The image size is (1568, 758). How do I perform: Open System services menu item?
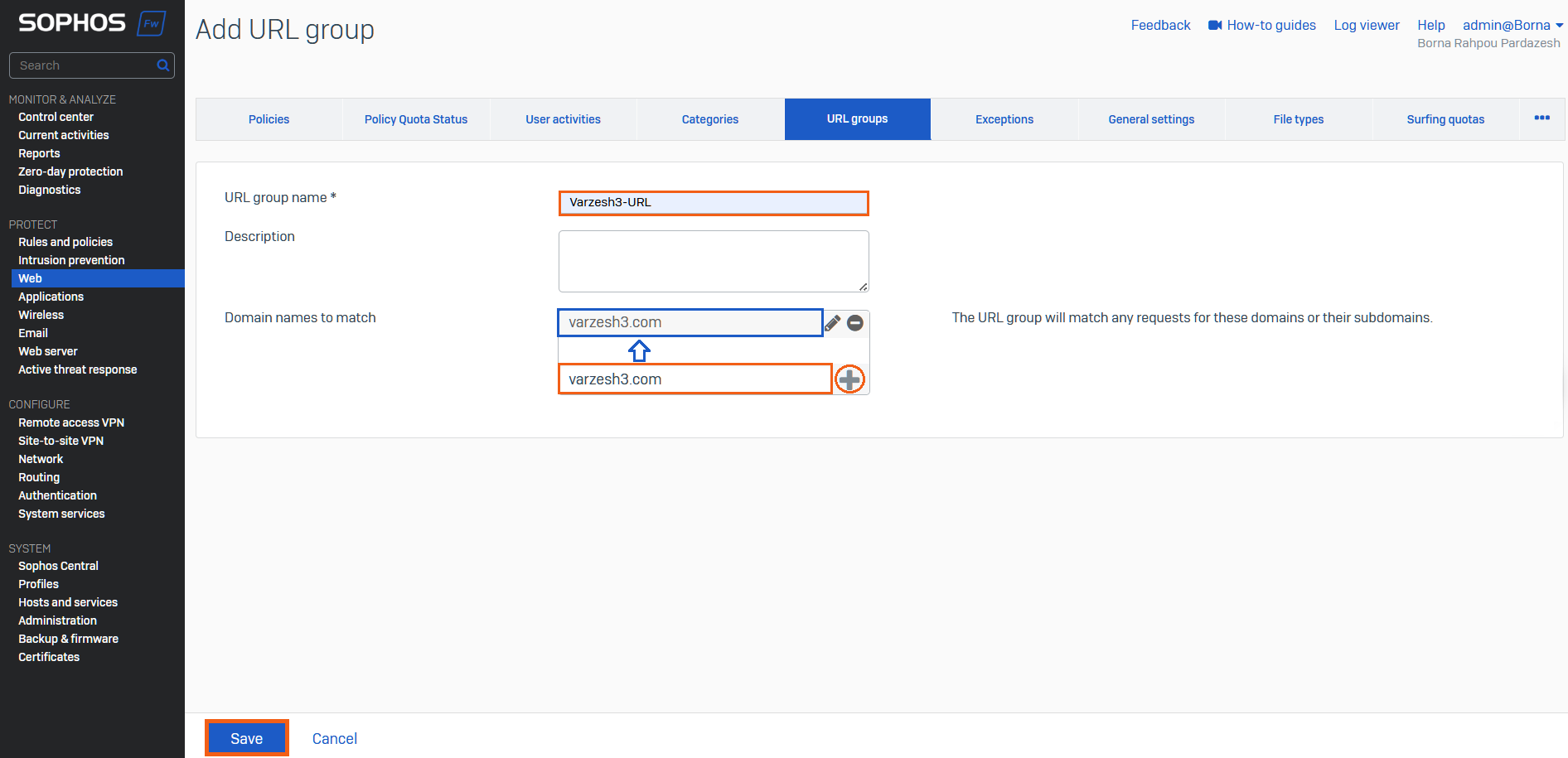[61, 514]
